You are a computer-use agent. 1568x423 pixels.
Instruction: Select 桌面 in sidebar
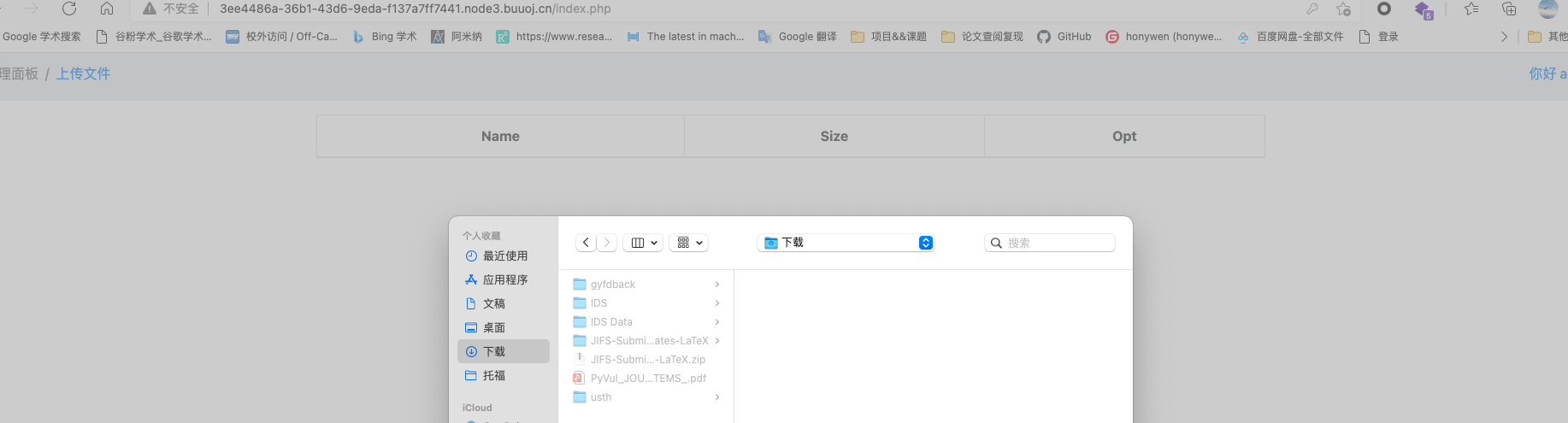(504, 327)
